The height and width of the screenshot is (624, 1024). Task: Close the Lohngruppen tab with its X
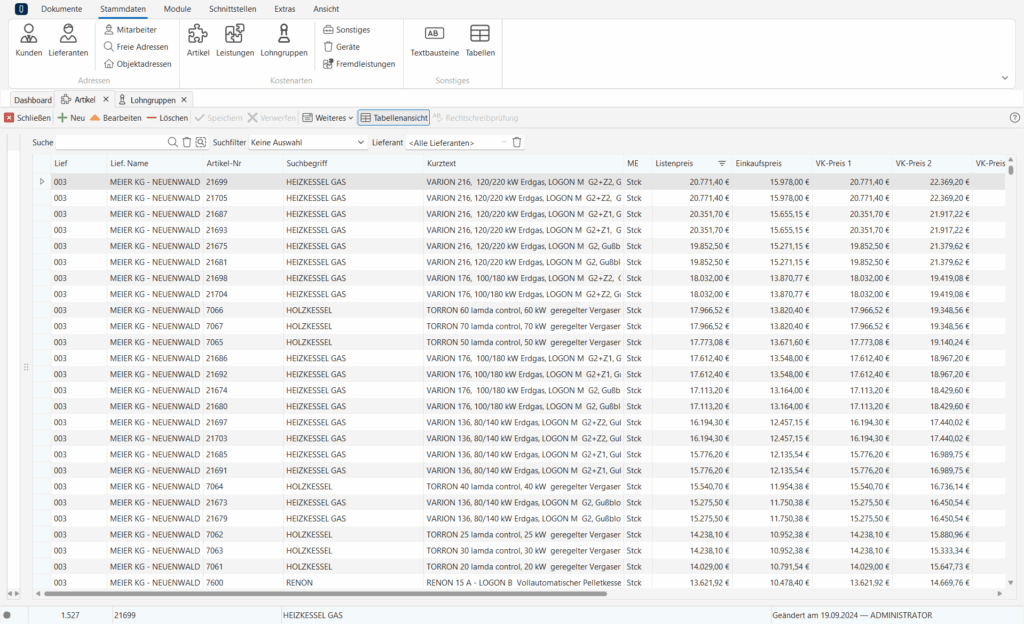[x=184, y=100]
